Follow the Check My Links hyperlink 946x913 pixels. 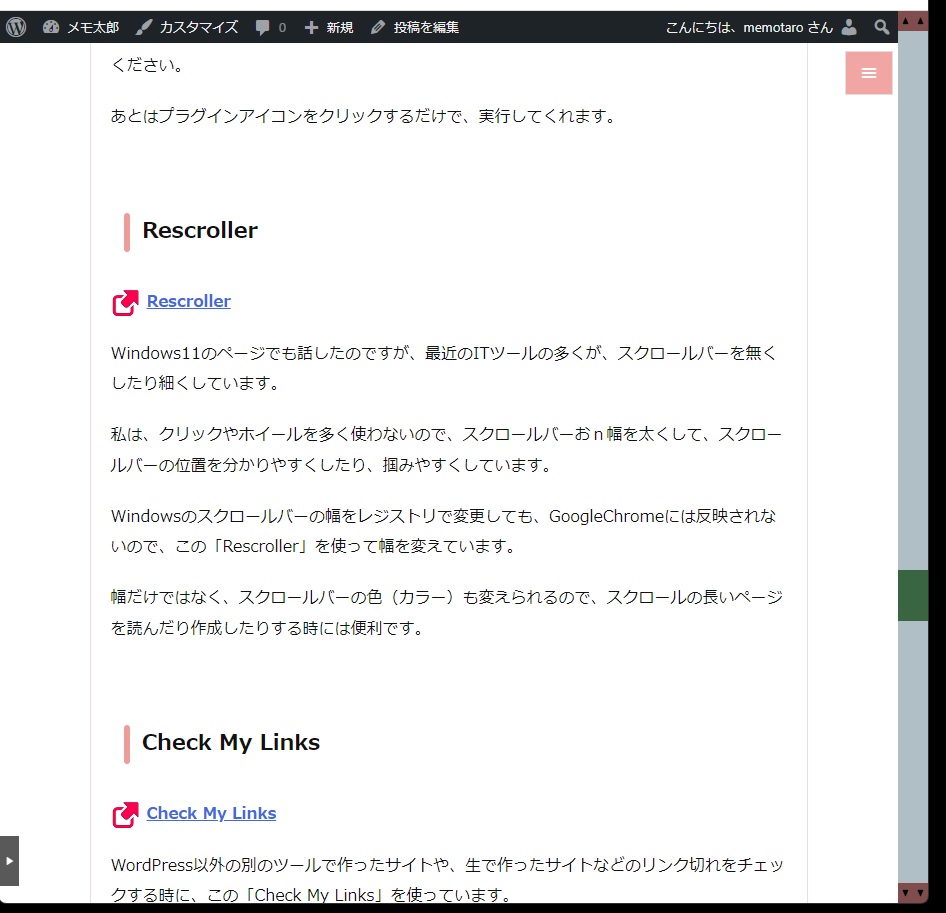pyautogui.click(x=211, y=813)
